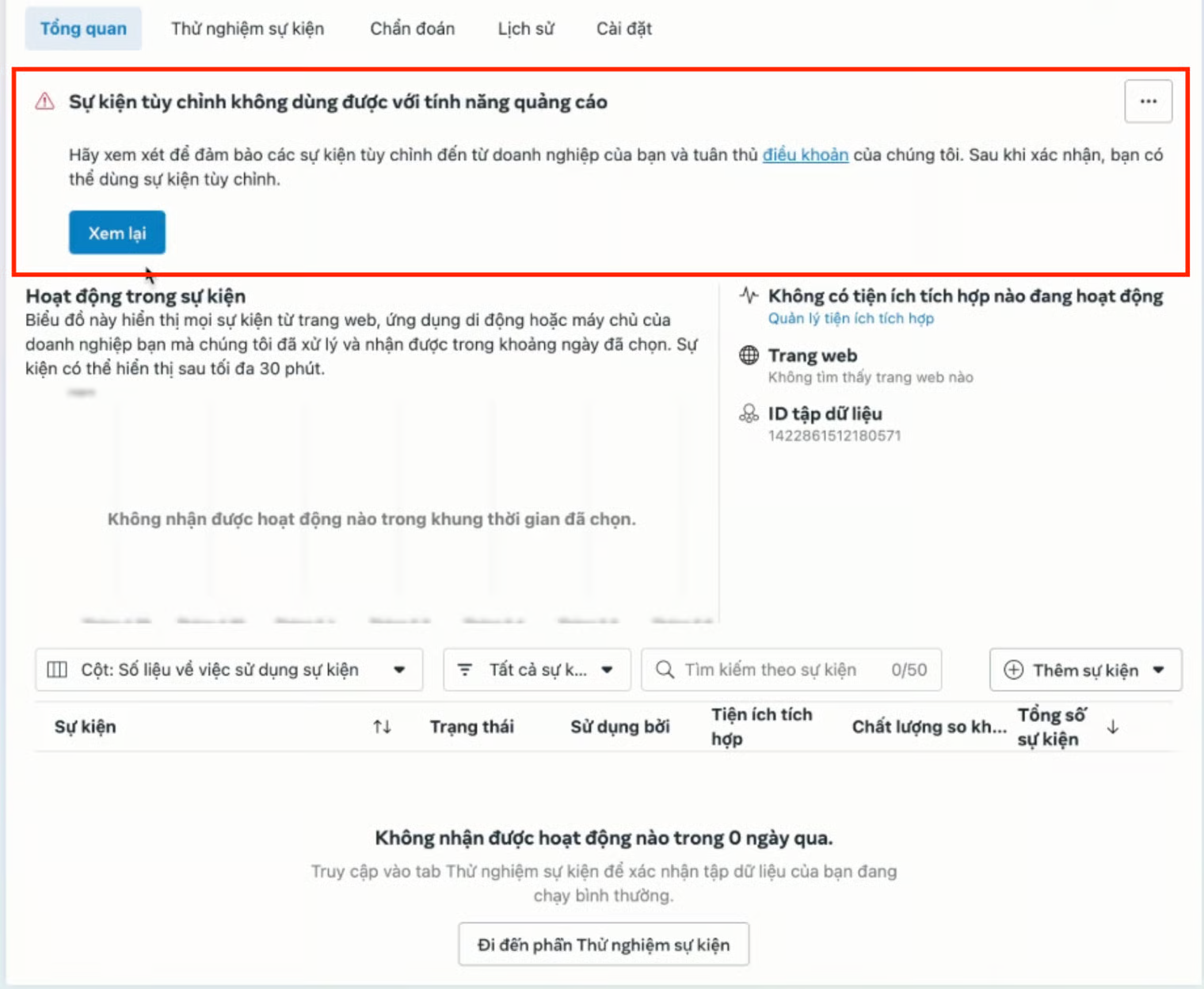
Task: Click the globe icon beside Trang web
Action: point(749,356)
